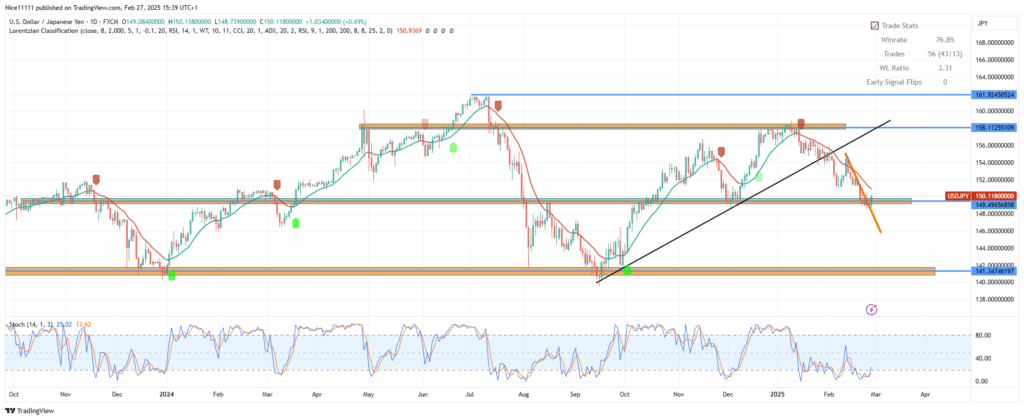Select the black ascending trendline
1024x420 pixels.
(744, 201)
